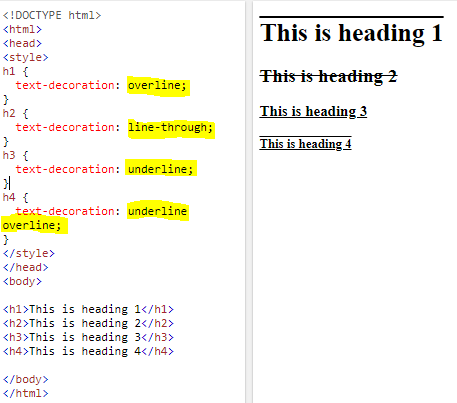The image size is (457, 403).
Task: Click the heading 4 text in the preview
Action: point(305,144)
